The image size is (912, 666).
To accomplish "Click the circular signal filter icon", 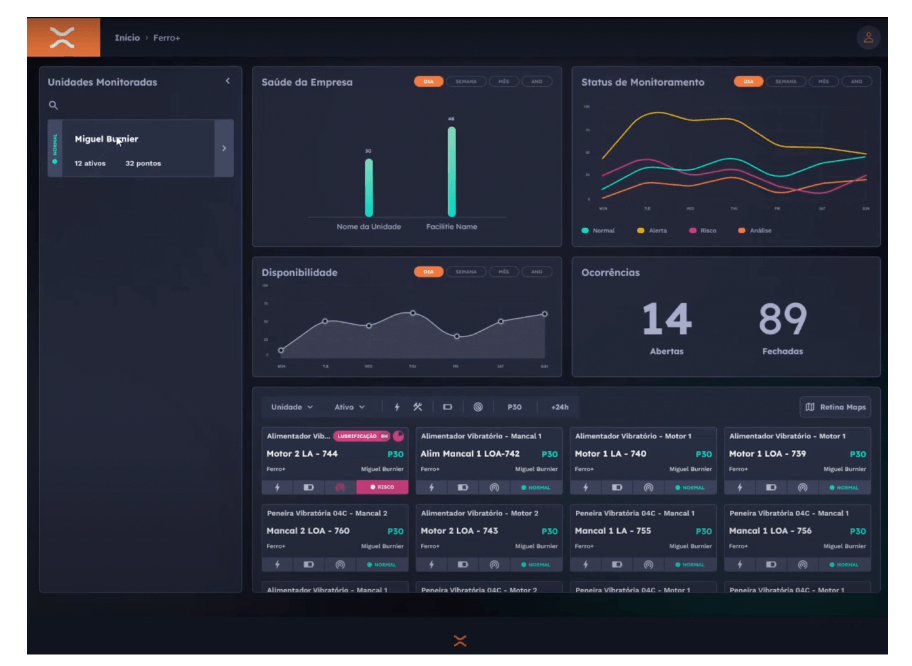I will coord(478,407).
